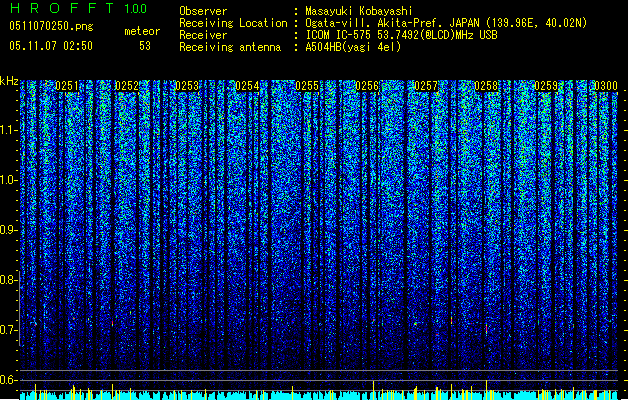
Task: Click the Receiving Location label
Action: click(233, 23)
